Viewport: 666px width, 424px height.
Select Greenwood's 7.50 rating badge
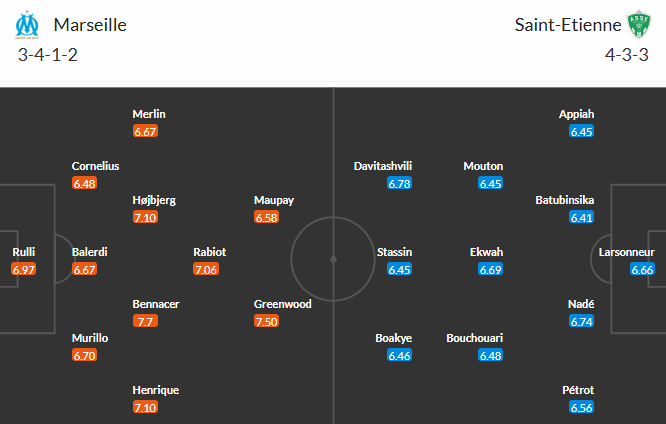tap(266, 321)
